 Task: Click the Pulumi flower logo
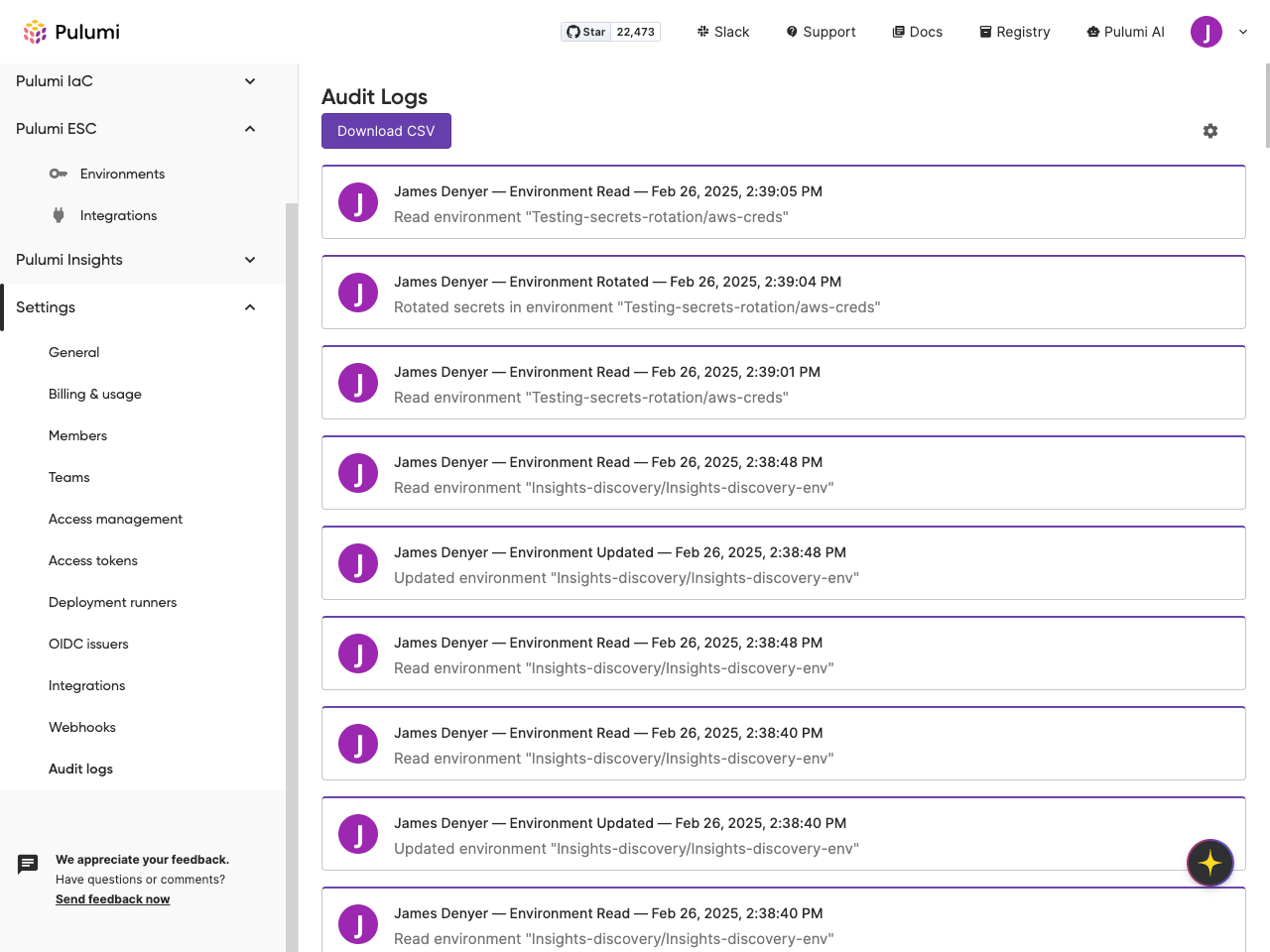coord(35,31)
